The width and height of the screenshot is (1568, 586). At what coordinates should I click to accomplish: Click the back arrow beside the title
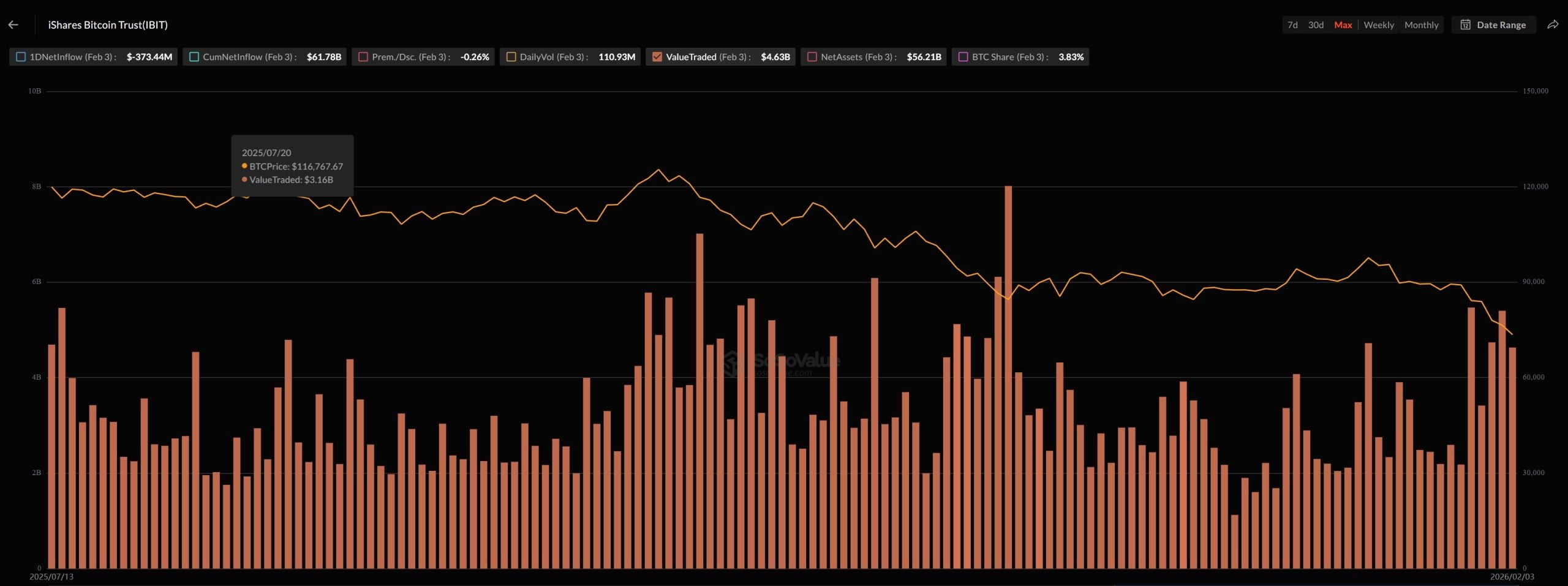(x=13, y=25)
